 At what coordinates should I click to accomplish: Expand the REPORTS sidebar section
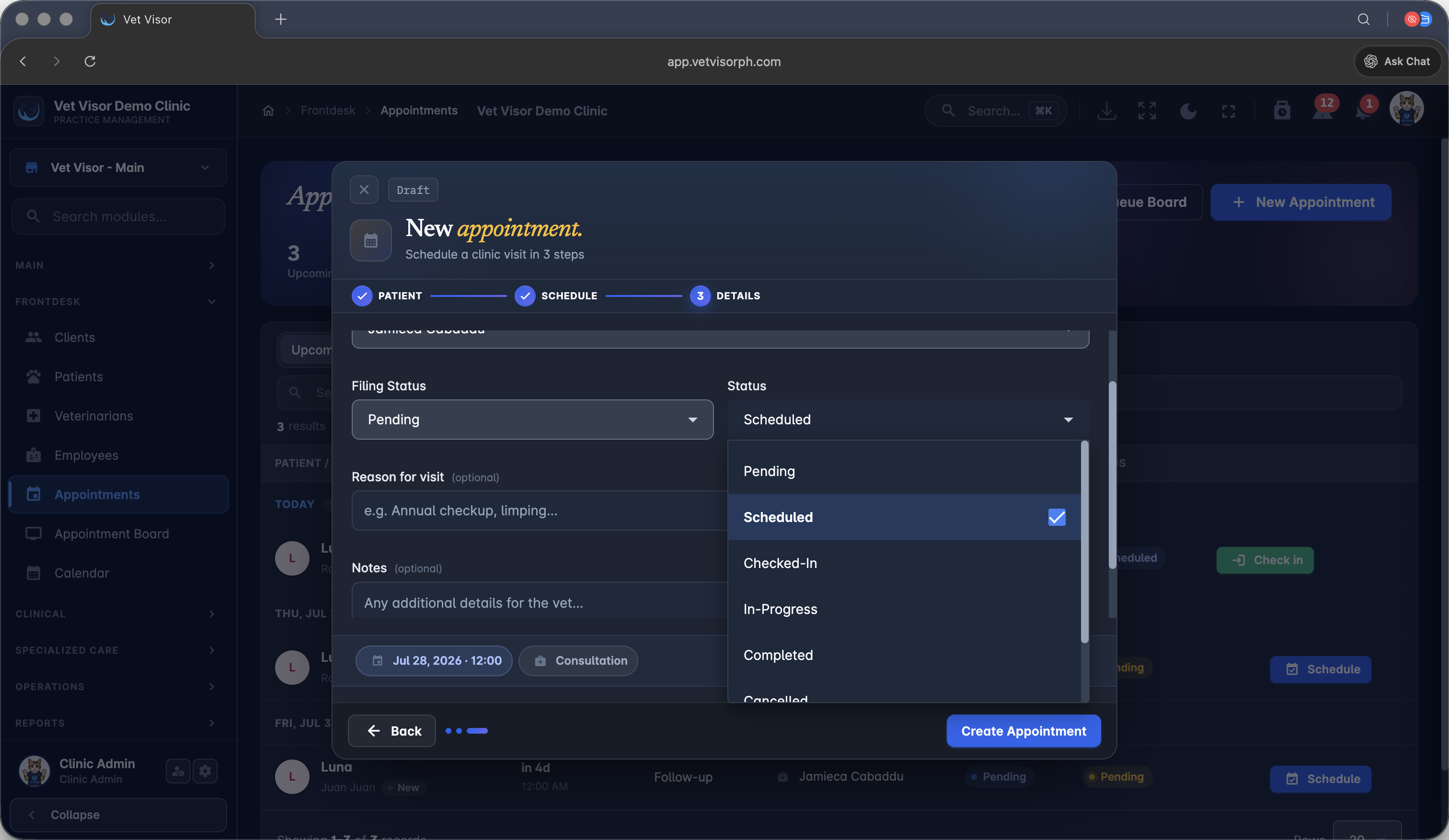(115, 723)
